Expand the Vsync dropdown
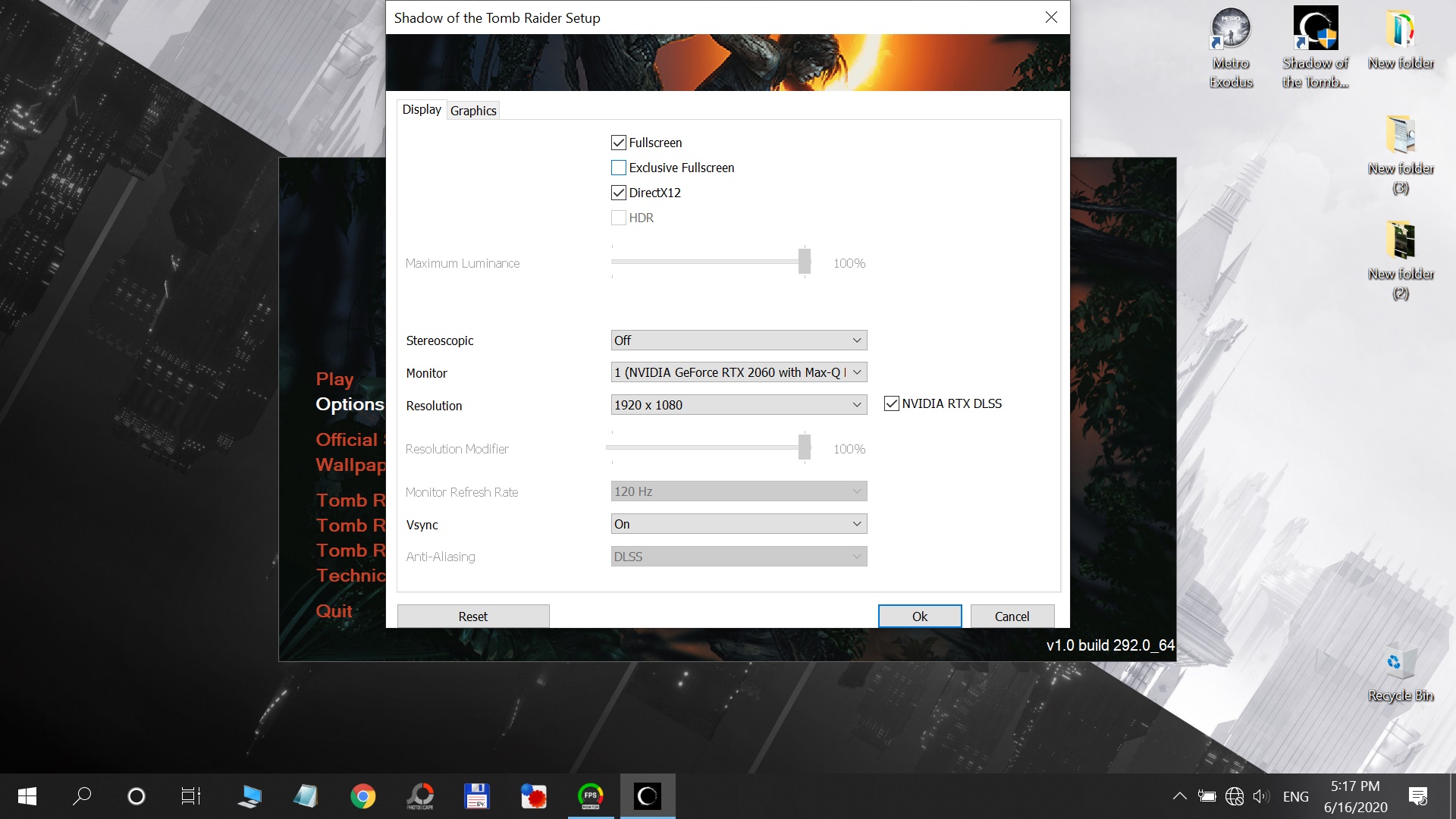 click(x=739, y=524)
